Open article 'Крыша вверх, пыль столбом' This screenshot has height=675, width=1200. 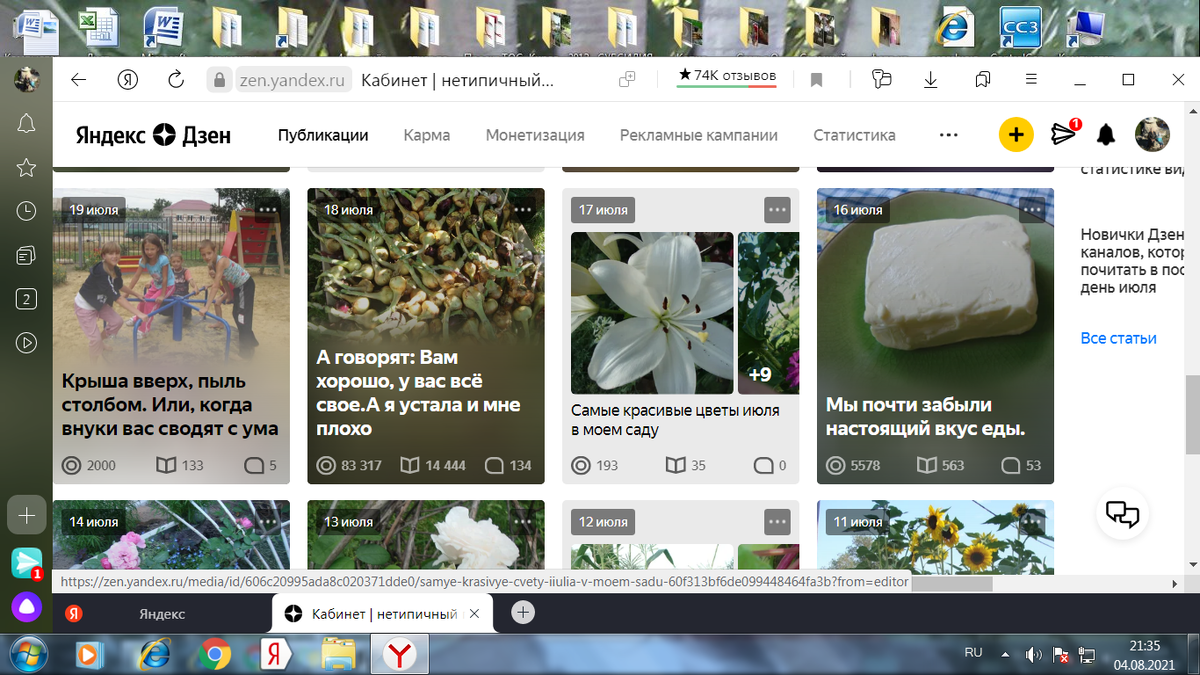click(170, 405)
